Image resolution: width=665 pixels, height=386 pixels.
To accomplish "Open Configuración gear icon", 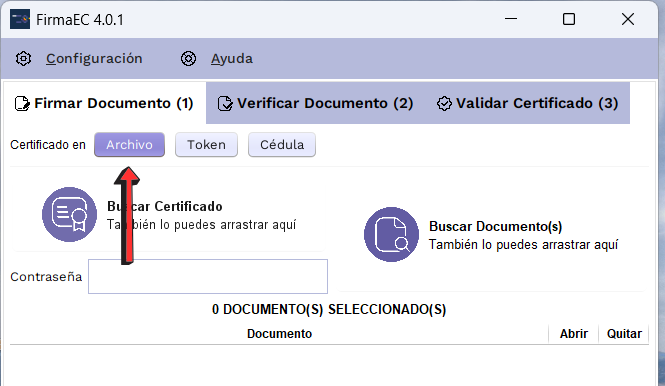I will coord(23,59).
